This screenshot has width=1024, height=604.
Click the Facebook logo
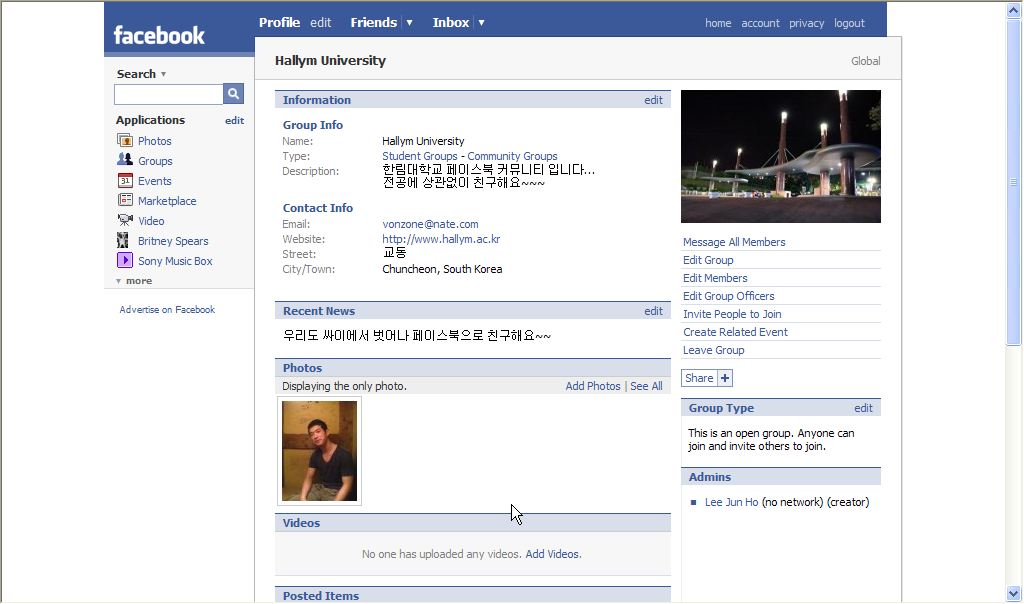[159, 35]
